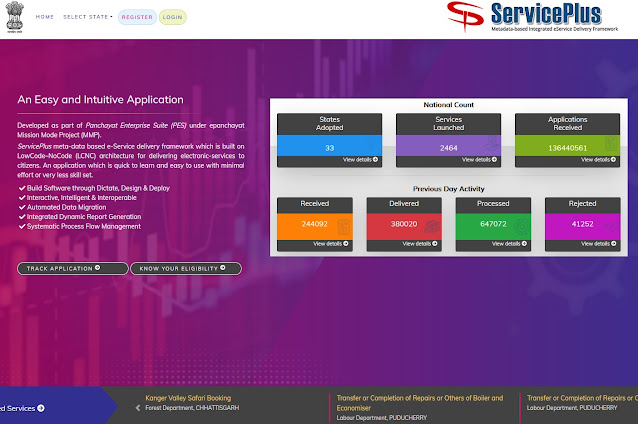The height and width of the screenshot is (424, 638).
Task: Click the Systematic Process Flow Management bullet
Action: click(x=84, y=226)
